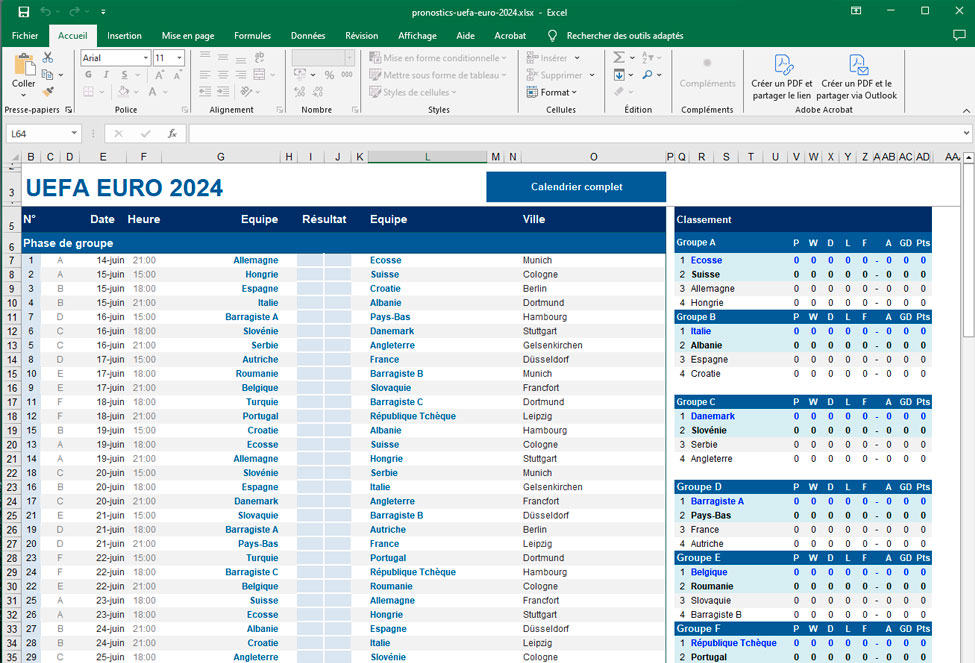This screenshot has height=663, width=975.
Task: Click the Redo arrow icon
Action: (74, 12)
